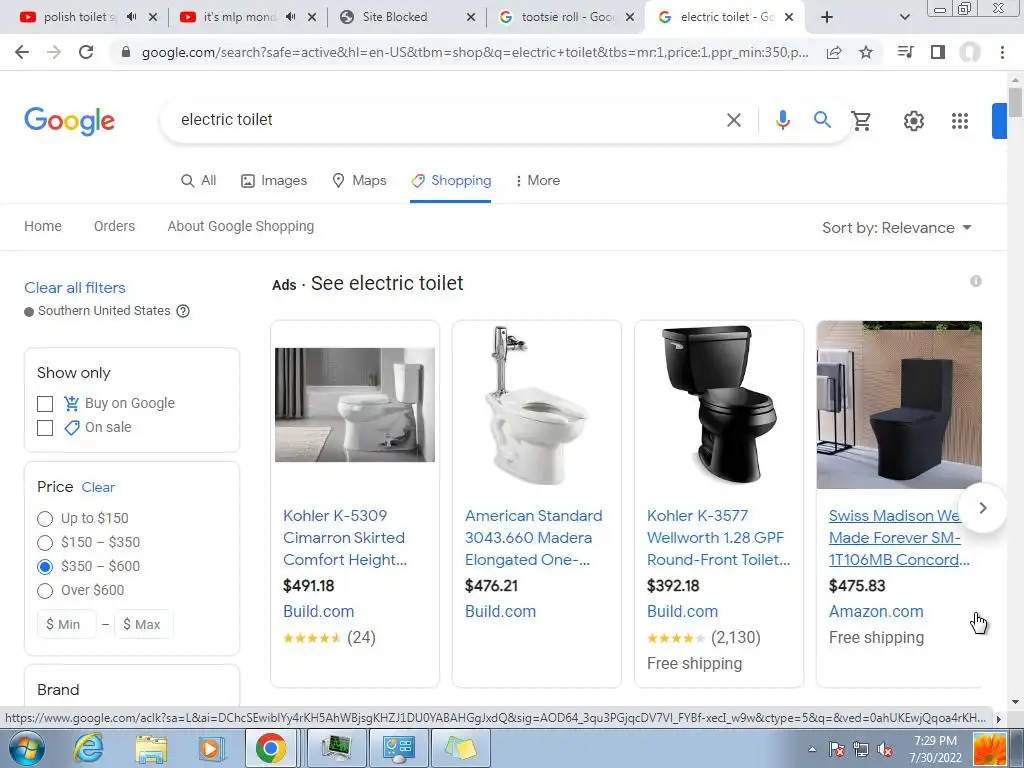The image size is (1024, 768).
Task: Open the Orders link
Action: click(114, 226)
